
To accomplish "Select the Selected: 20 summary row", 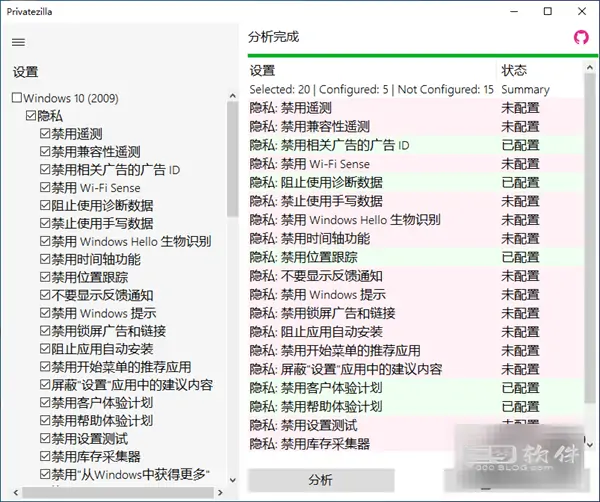I will [x=416, y=89].
